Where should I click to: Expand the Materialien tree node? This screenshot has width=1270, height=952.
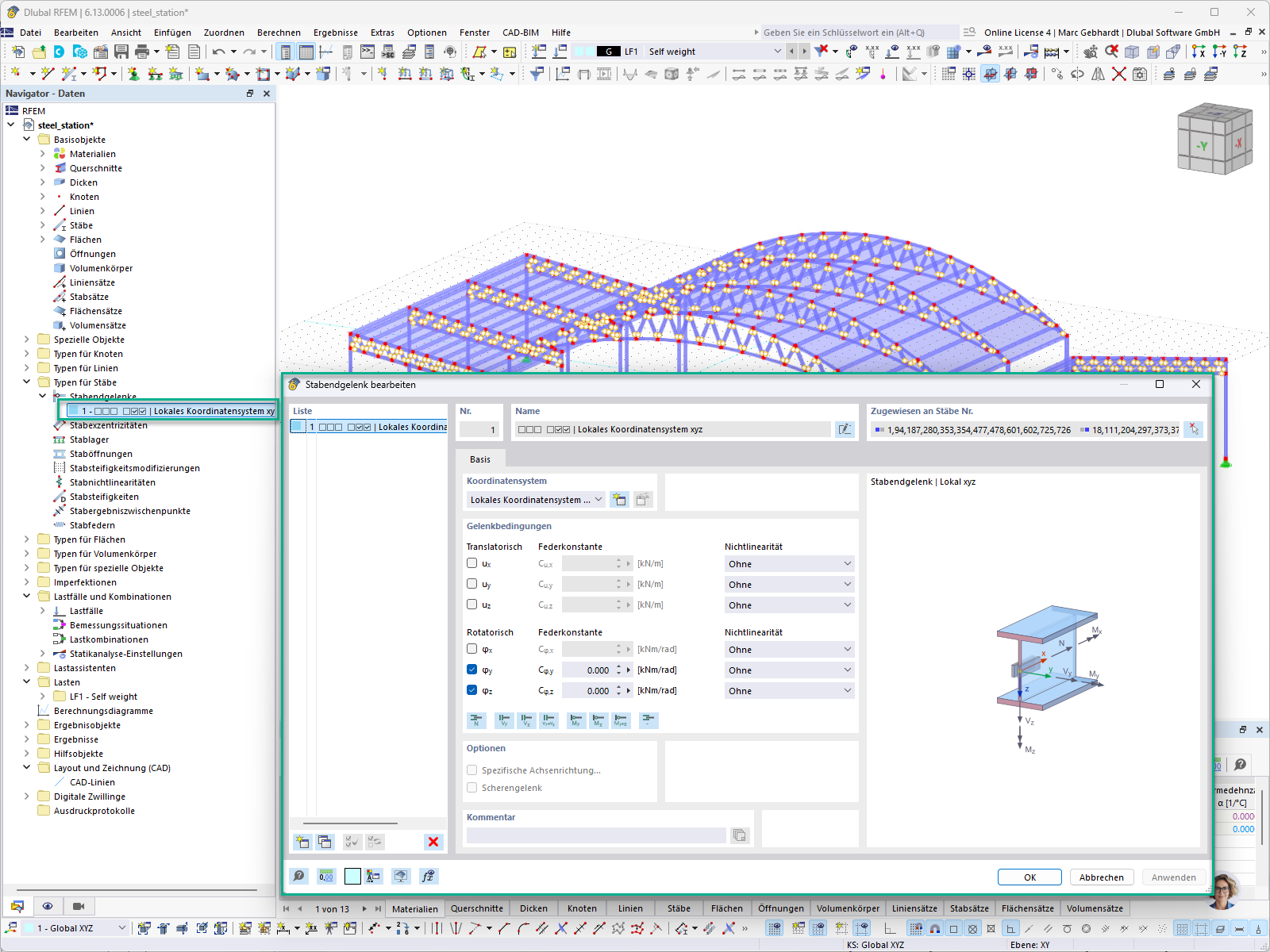43,154
